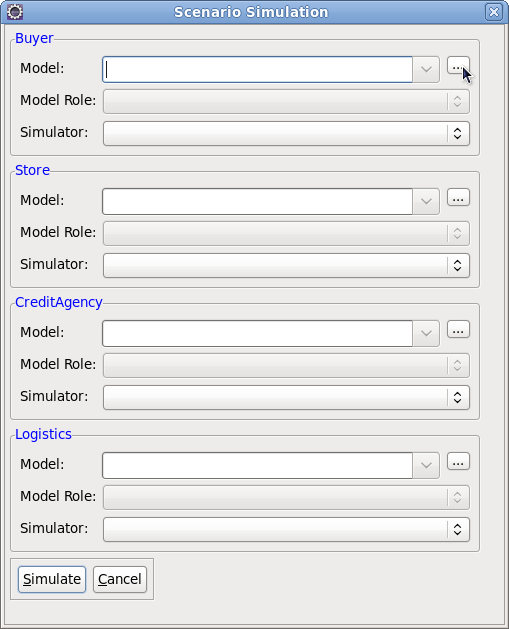Click the Logistics group label

43,434
